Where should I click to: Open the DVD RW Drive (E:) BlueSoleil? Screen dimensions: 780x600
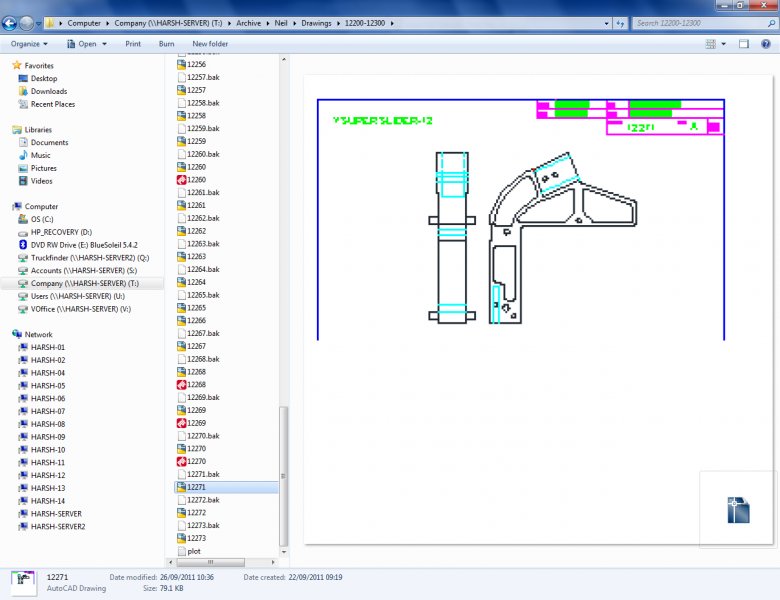[84, 244]
